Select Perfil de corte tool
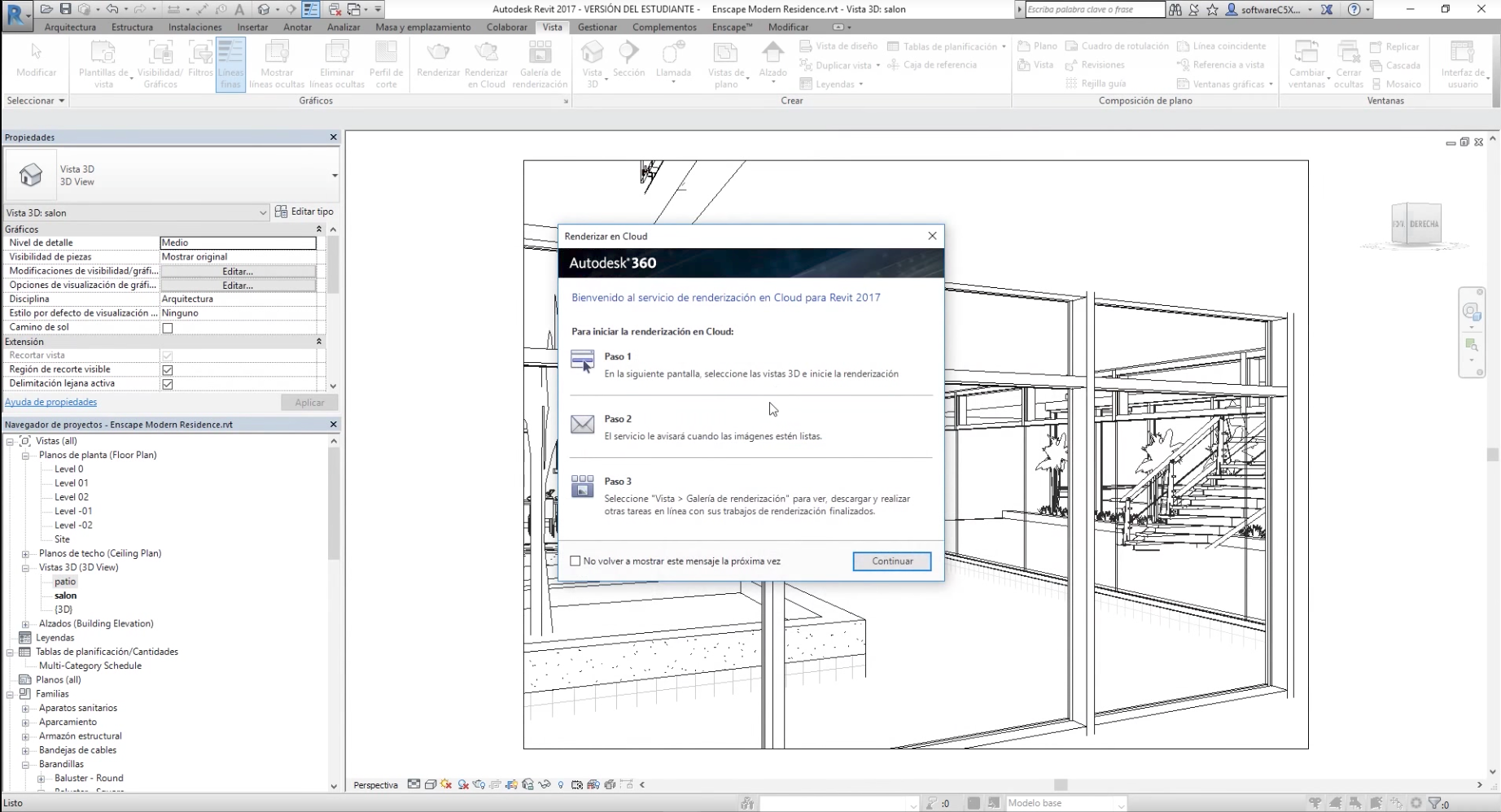This screenshot has width=1501, height=812. coord(386,64)
